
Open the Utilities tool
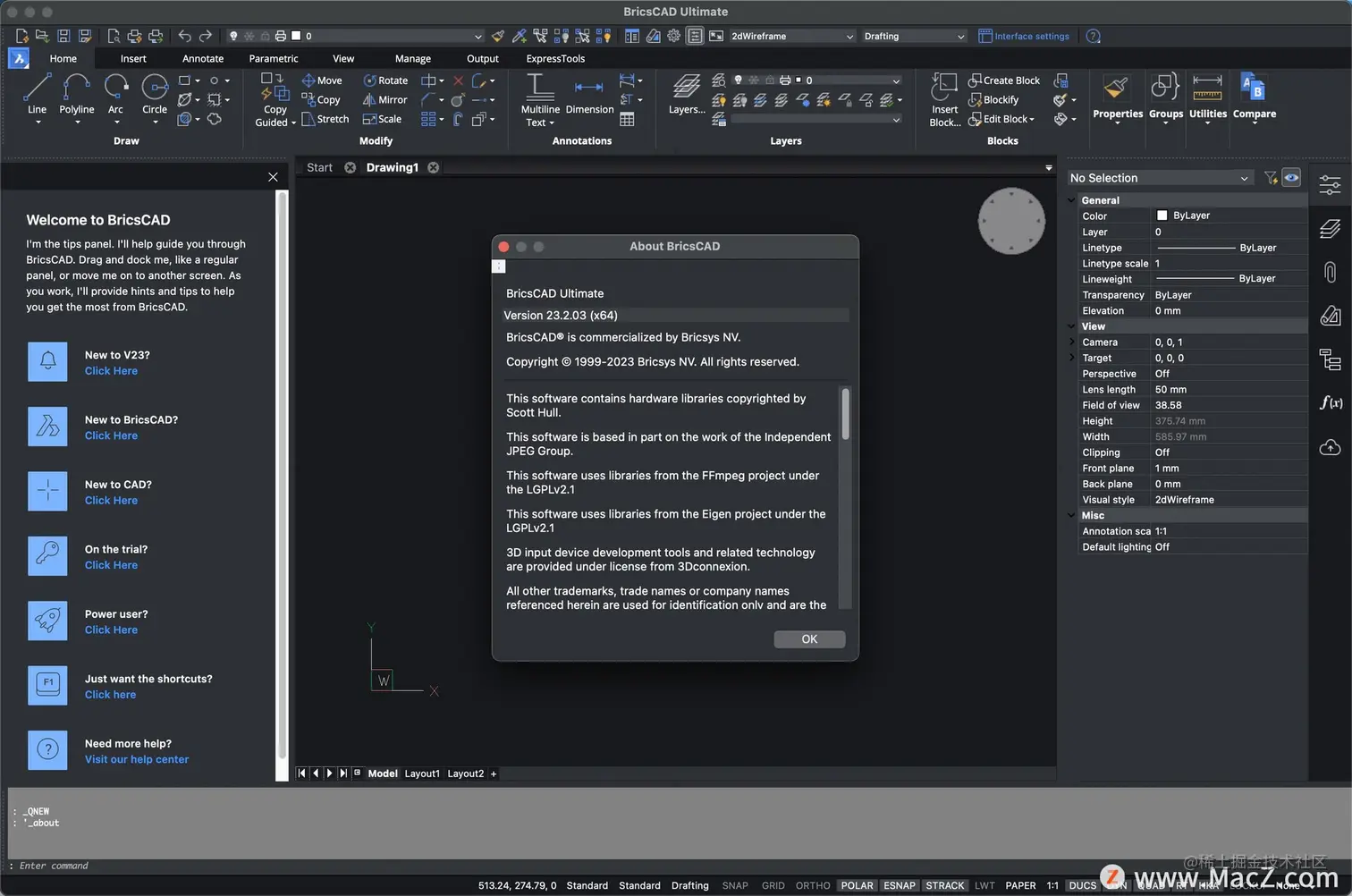1208,97
